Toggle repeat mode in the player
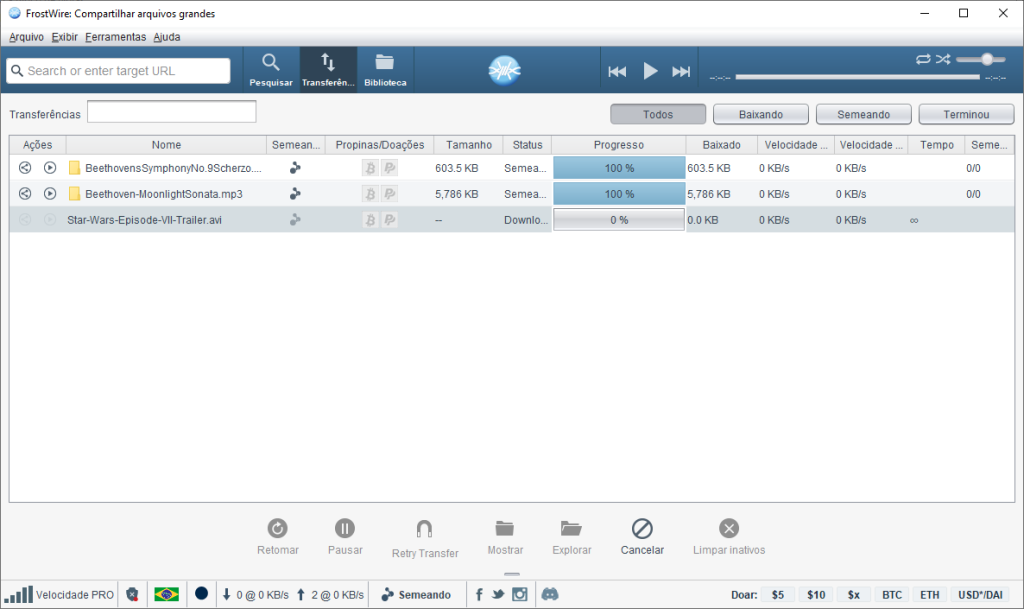 click(x=922, y=59)
